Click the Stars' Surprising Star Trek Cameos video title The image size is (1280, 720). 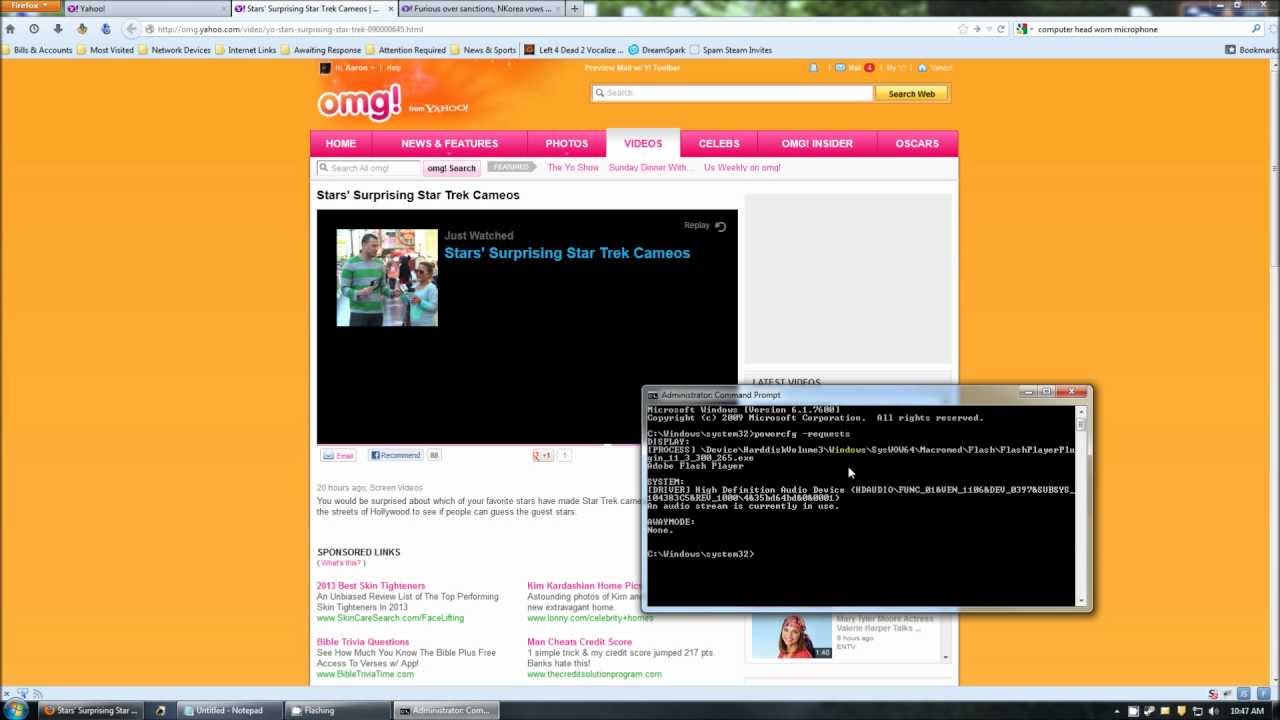coord(567,253)
